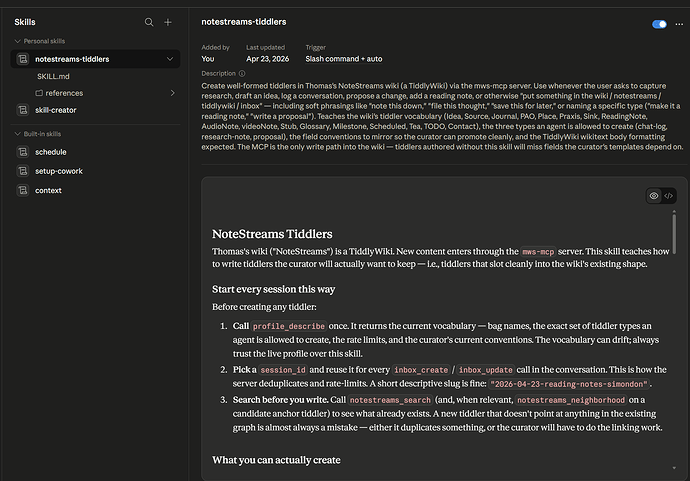The height and width of the screenshot is (481, 690).
Task: Open the more options ellipsis menu
Action: [679, 24]
